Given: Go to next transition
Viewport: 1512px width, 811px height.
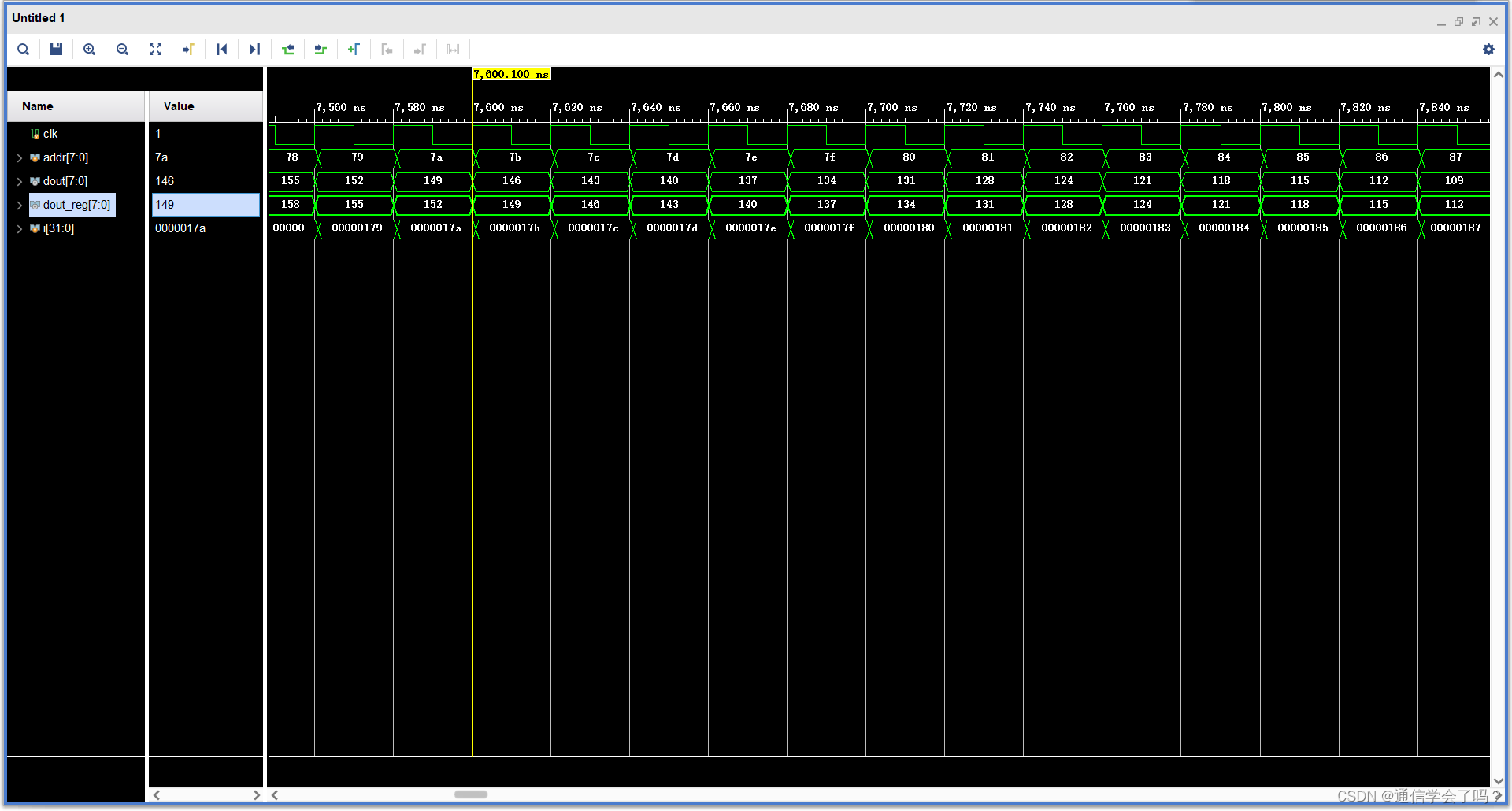Looking at the screenshot, I should 321,50.
